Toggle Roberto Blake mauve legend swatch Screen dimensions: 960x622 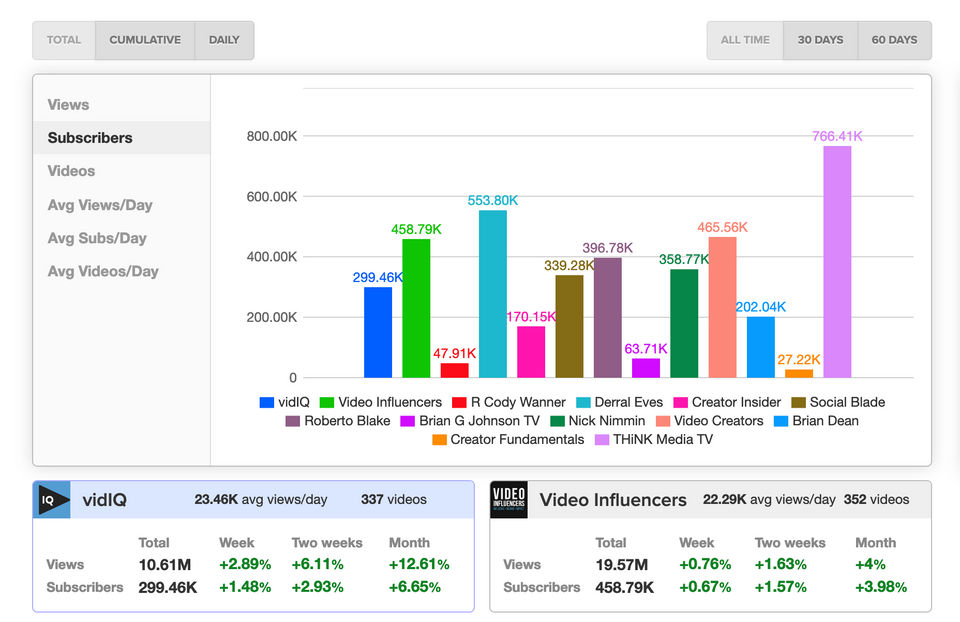(x=293, y=421)
